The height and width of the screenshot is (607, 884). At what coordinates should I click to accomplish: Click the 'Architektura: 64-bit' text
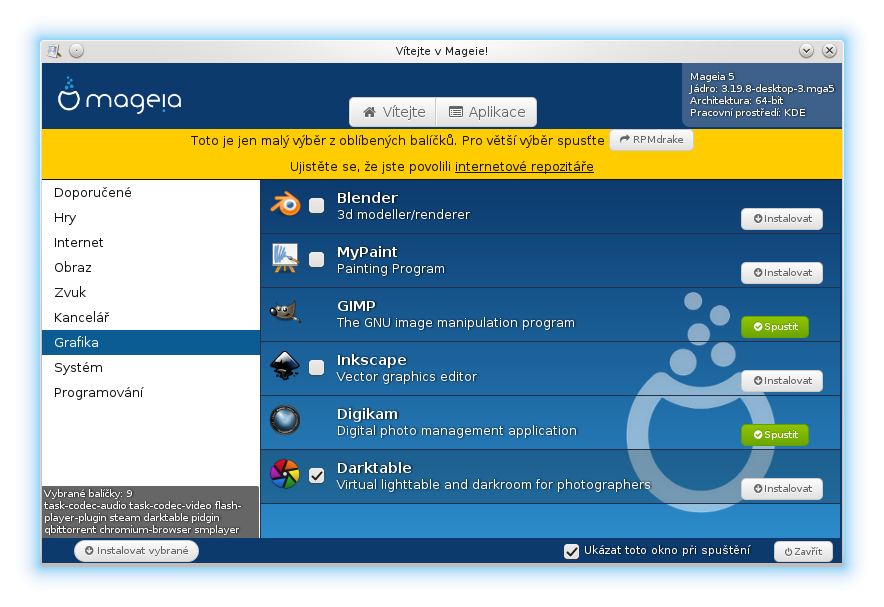click(x=737, y=101)
